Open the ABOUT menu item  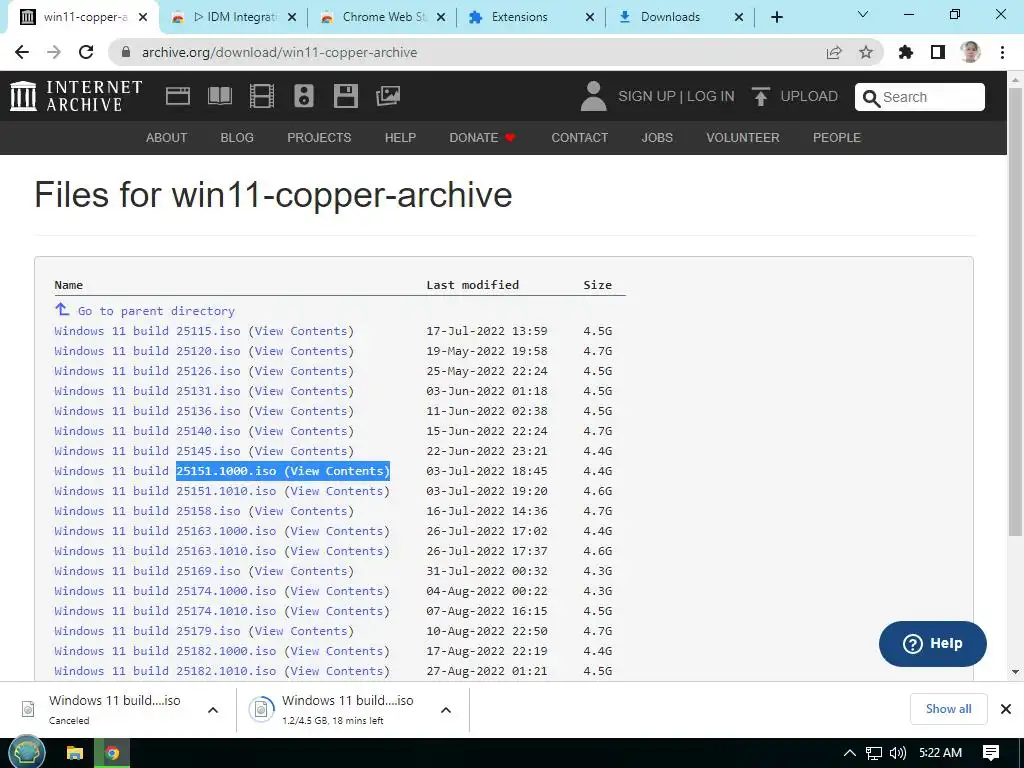pyautogui.click(x=167, y=138)
